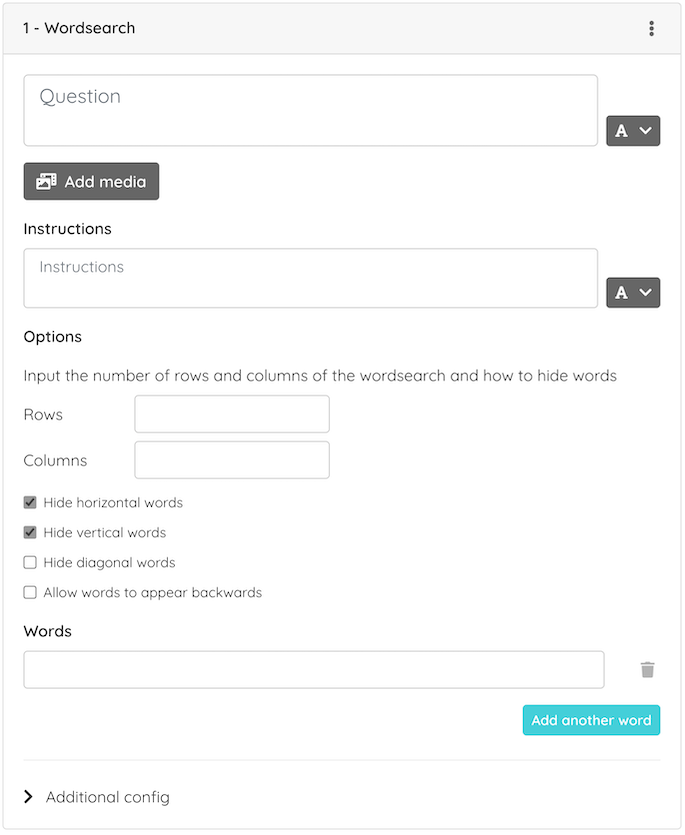The image size is (685, 835).
Task: Open the dropdown arrow next to Question field
Action: (x=645, y=130)
